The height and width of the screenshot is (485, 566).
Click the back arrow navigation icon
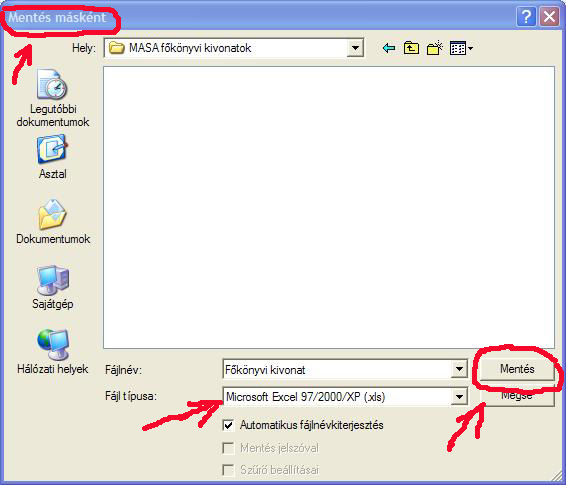click(x=388, y=48)
